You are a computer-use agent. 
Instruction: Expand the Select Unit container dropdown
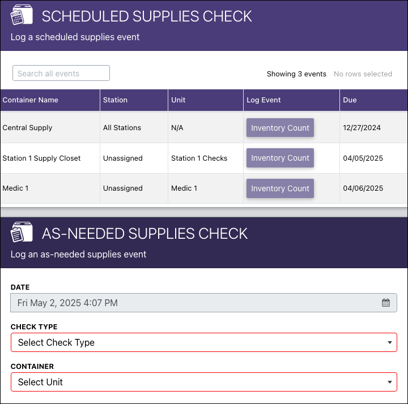click(204, 382)
